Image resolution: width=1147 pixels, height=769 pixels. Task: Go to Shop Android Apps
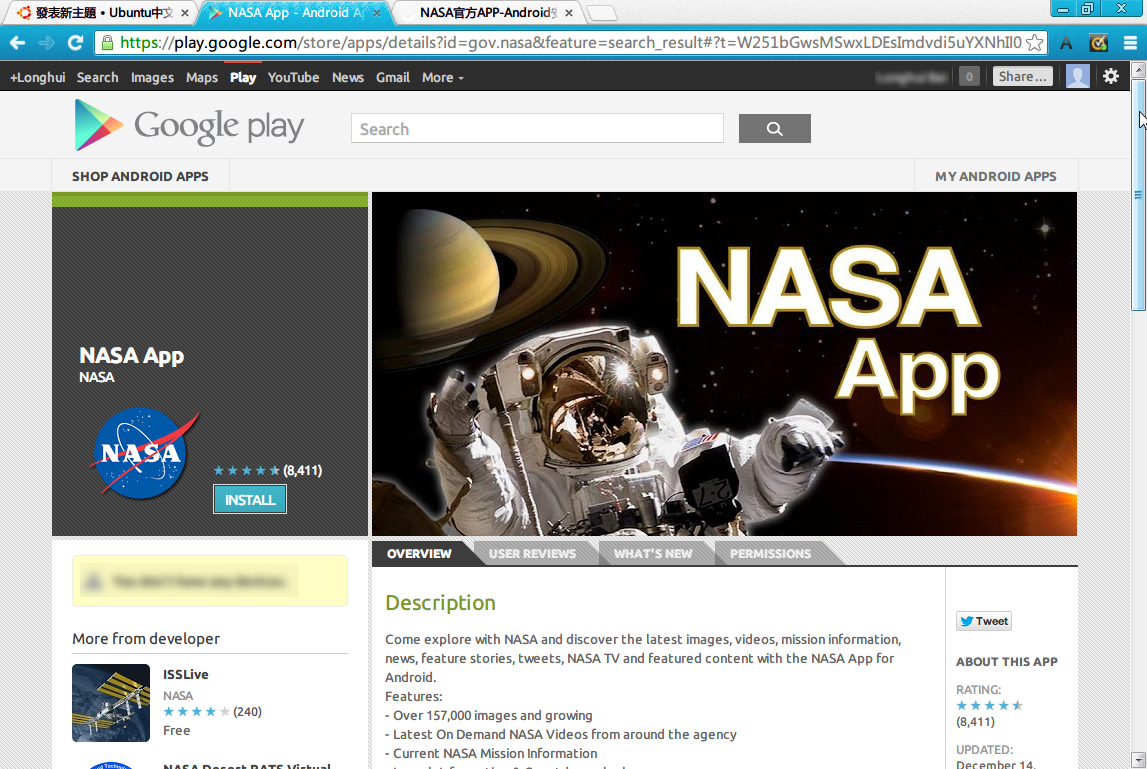[x=140, y=176]
